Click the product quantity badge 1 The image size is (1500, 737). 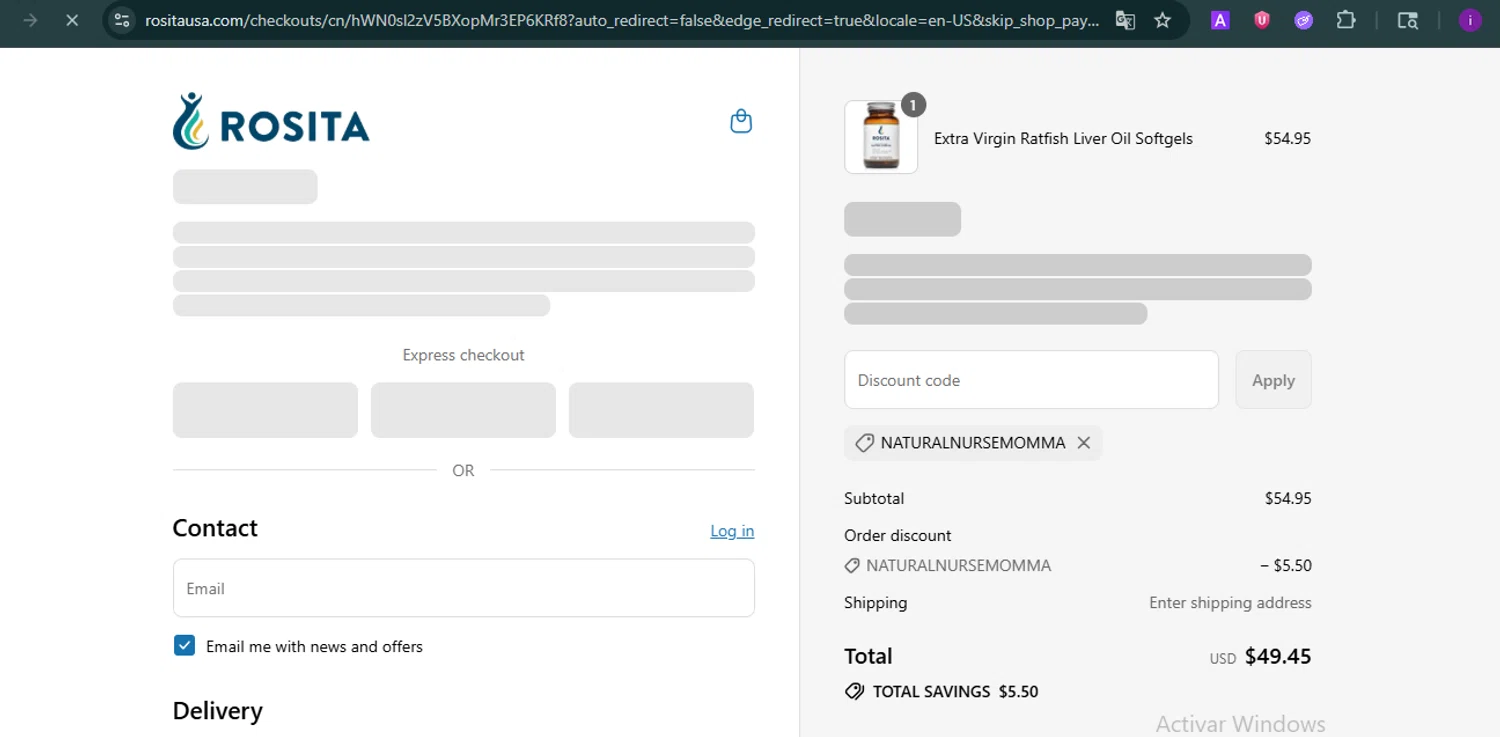913,104
